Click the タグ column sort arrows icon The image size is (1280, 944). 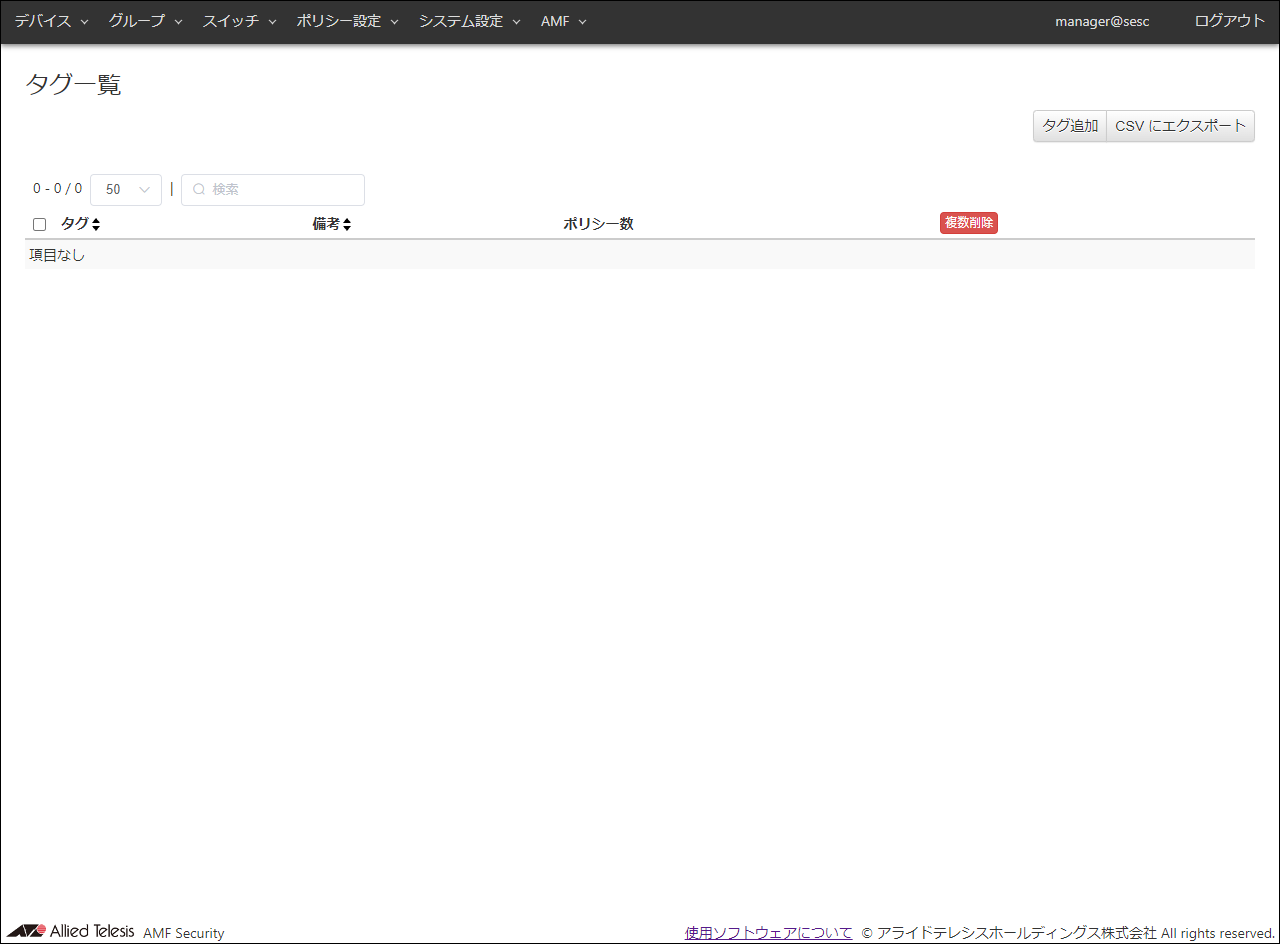(96, 225)
